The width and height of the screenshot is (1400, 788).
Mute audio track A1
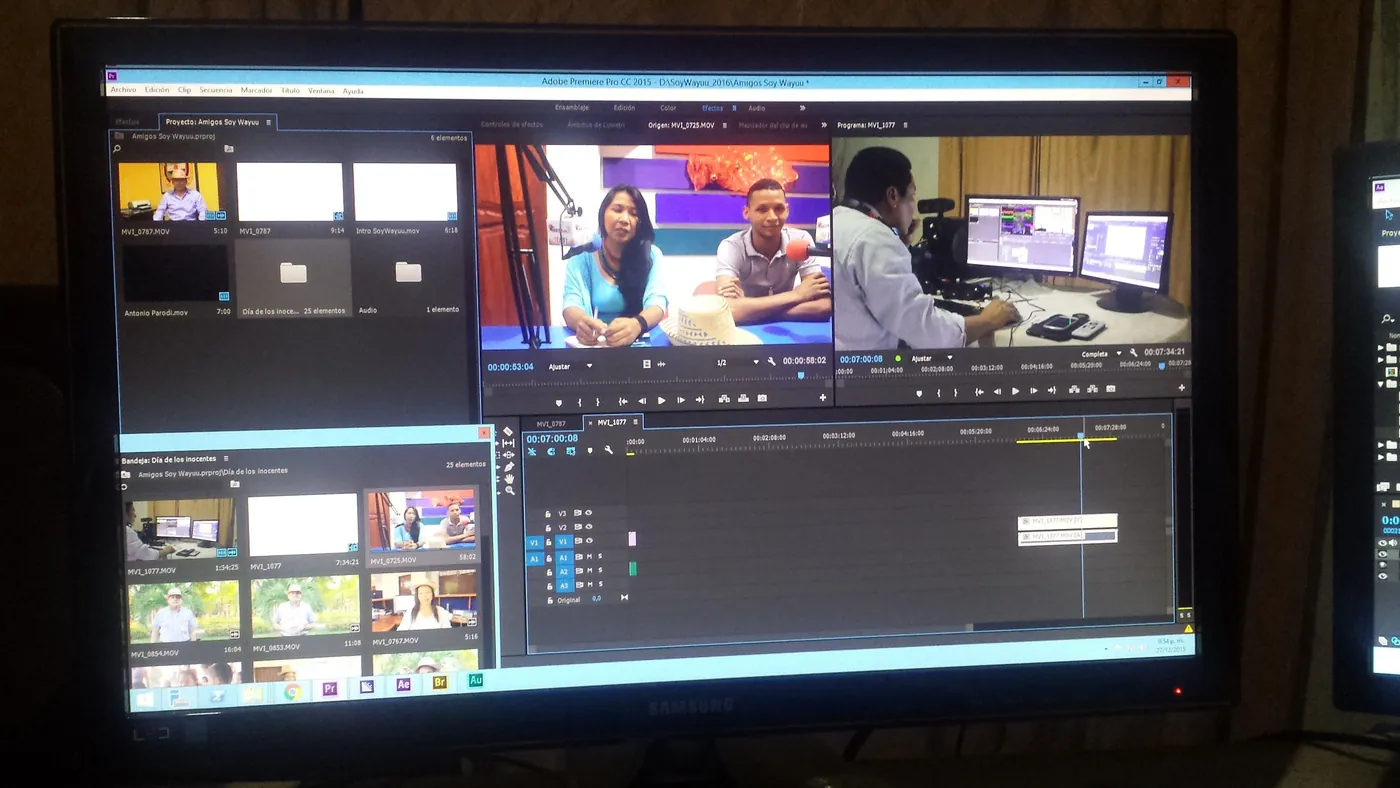(x=589, y=557)
